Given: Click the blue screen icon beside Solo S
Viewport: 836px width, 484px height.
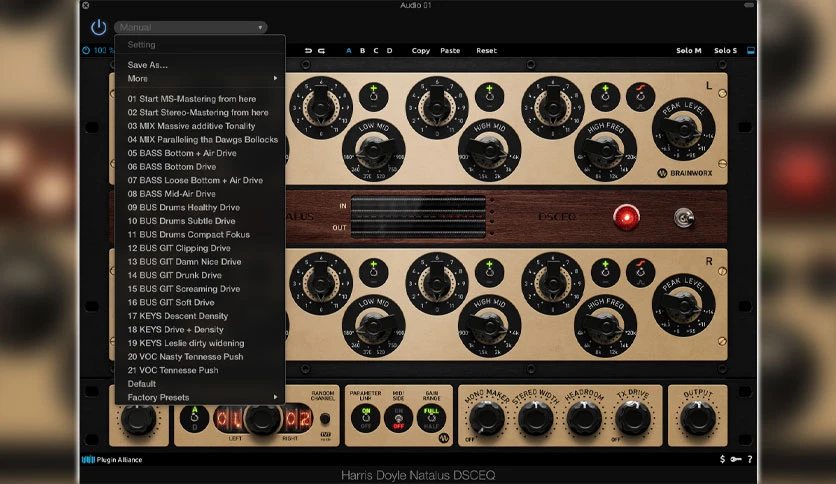Looking at the screenshot, I should 751,51.
